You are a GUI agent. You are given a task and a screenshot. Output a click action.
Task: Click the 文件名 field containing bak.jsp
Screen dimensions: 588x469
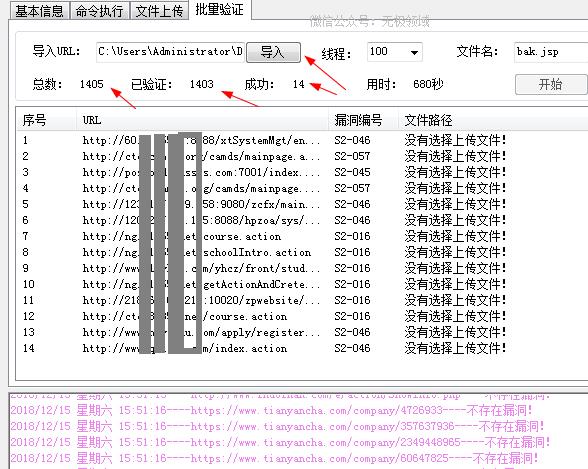tap(551, 52)
